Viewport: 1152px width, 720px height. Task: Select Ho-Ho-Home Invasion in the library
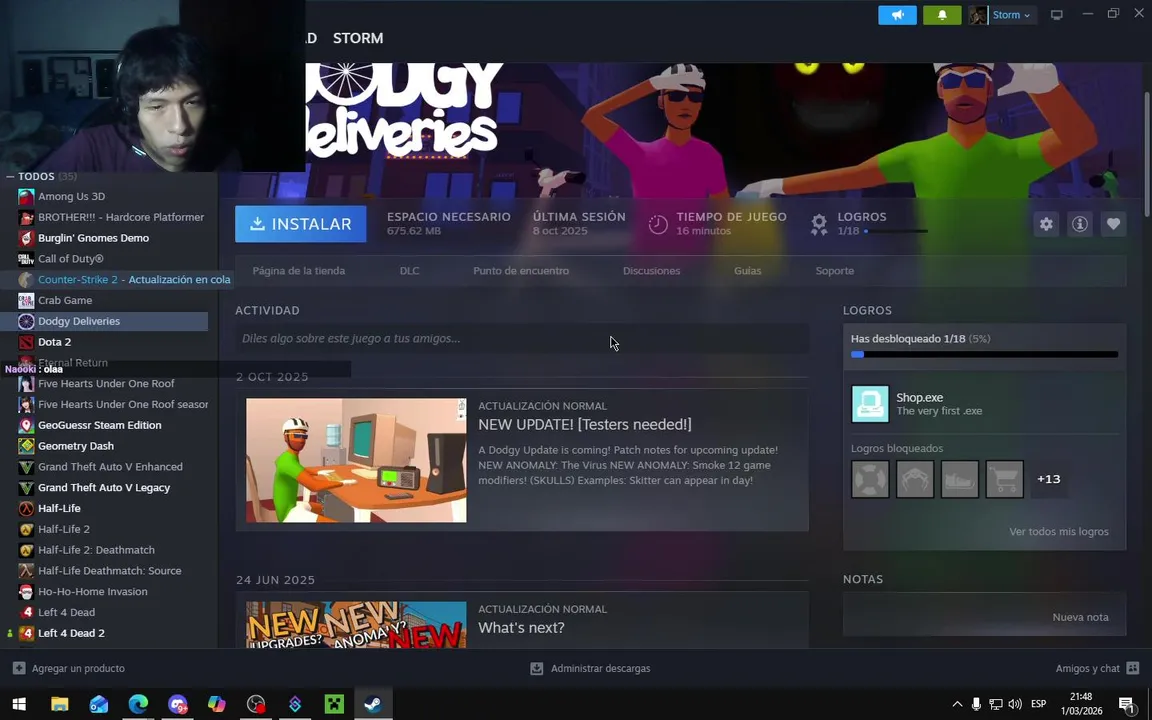[x=93, y=591]
